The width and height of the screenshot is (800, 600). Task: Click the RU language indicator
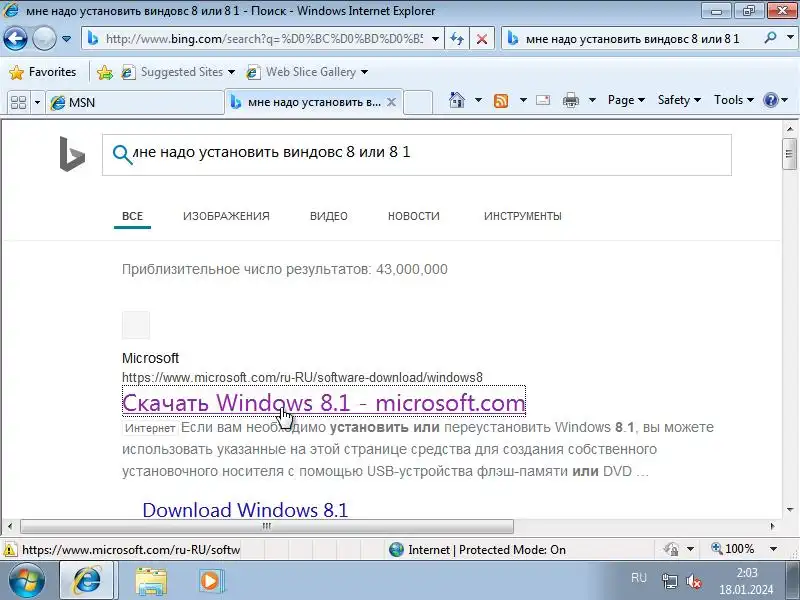639,578
